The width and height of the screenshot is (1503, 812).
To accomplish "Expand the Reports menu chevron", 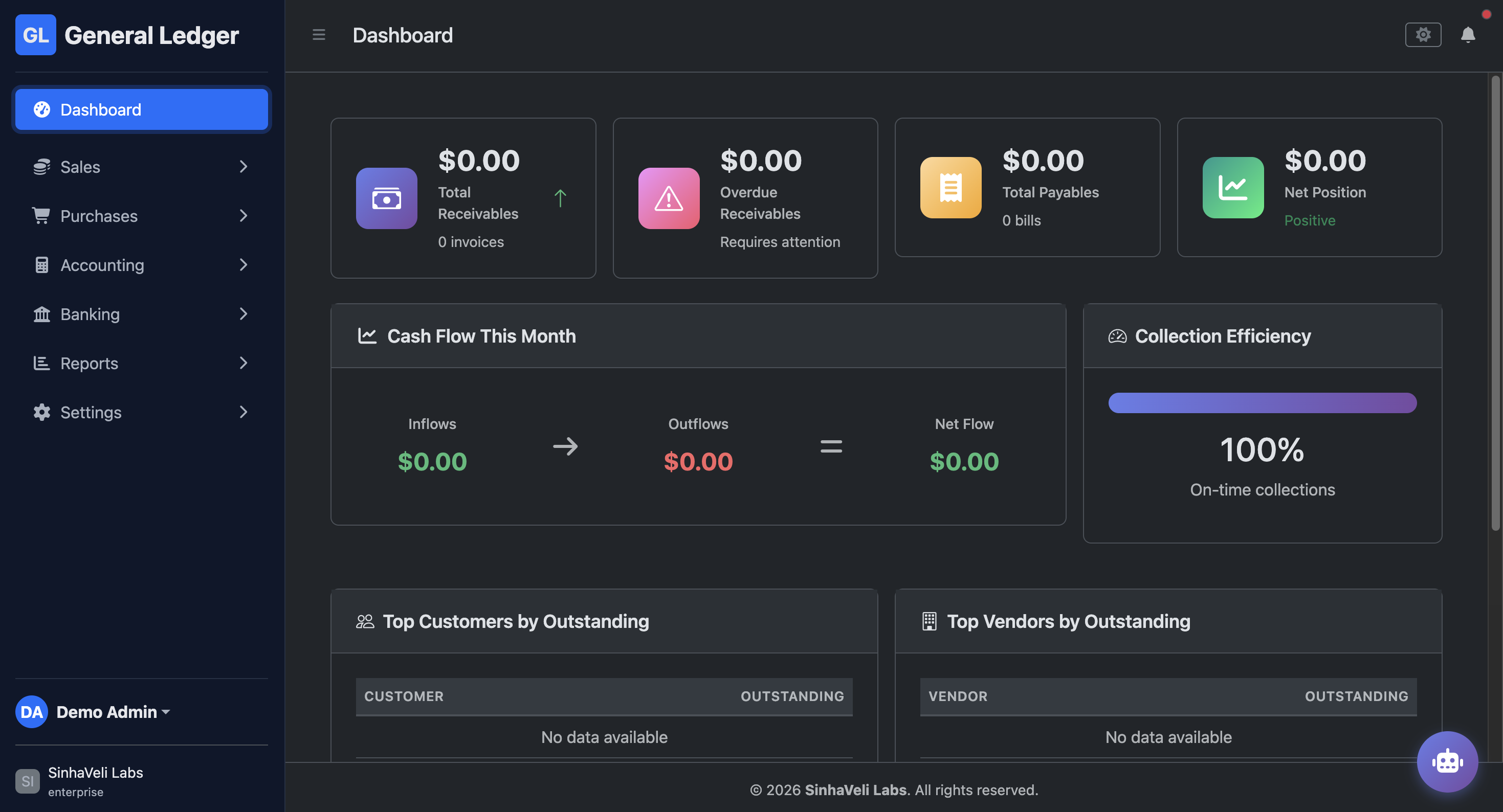I will (244, 363).
